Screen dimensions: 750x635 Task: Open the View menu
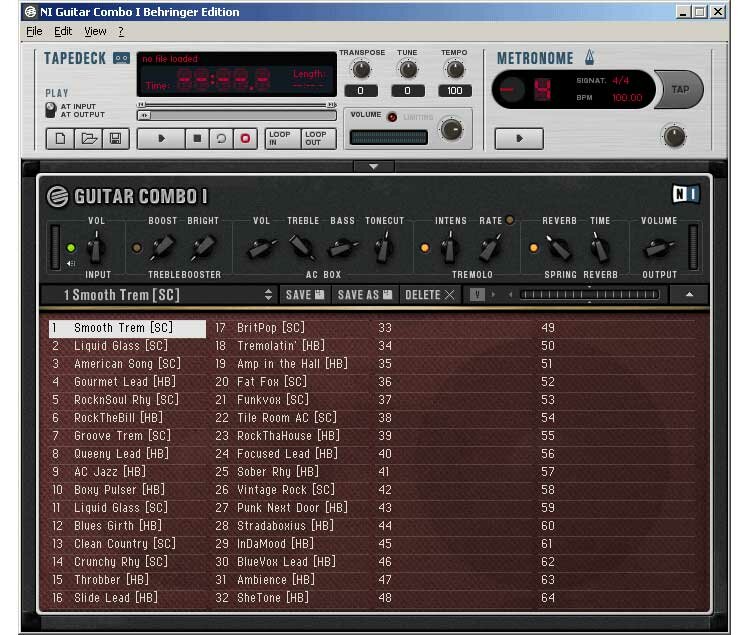[x=95, y=32]
